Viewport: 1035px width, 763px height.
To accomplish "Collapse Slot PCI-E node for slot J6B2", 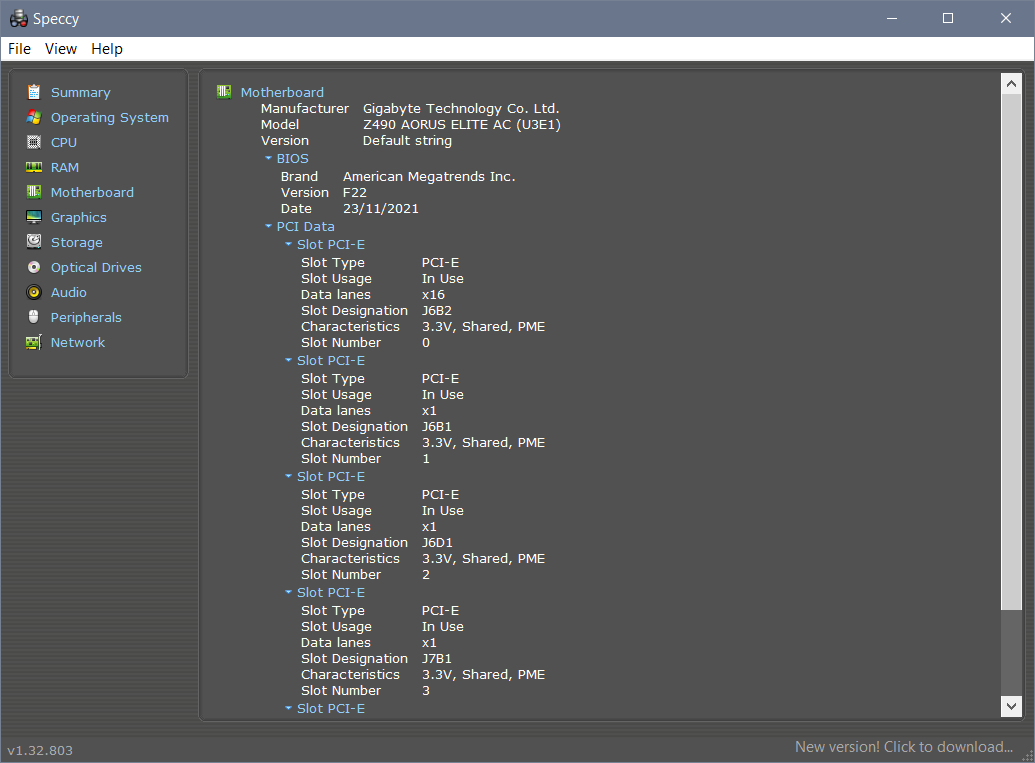I will (x=288, y=244).
